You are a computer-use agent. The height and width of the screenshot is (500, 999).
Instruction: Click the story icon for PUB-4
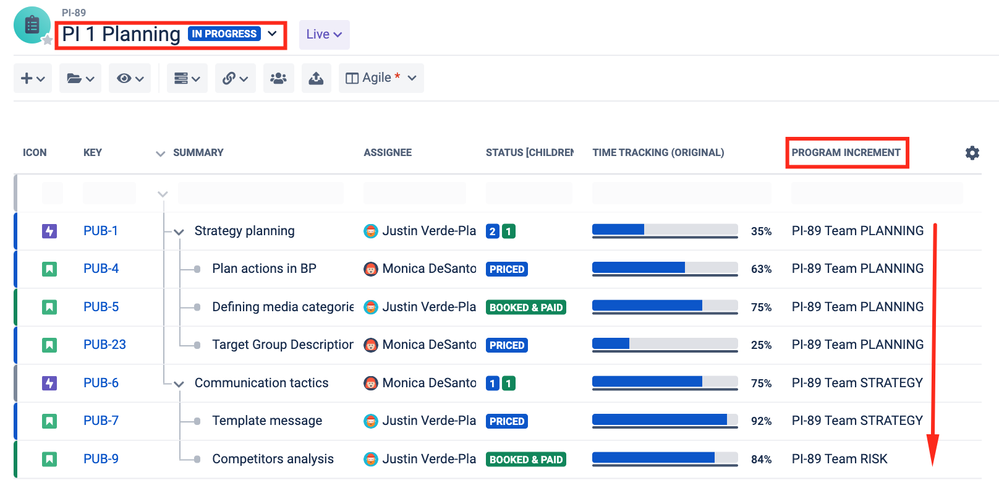click(x=49, y=269)
